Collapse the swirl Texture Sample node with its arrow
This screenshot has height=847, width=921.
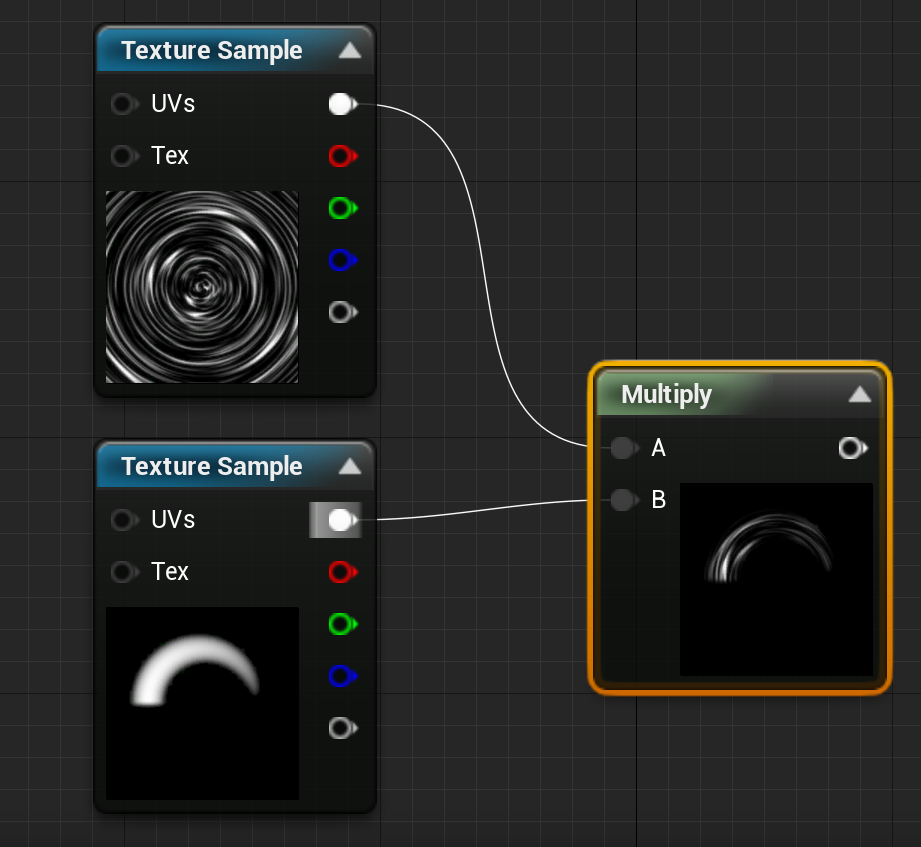tap(350, 51)
